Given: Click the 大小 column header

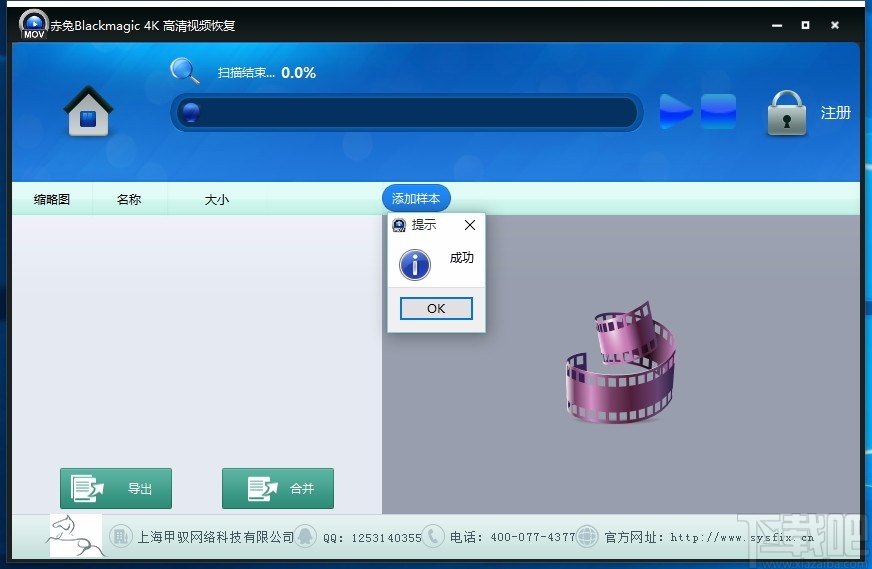Looking at the screenshot, I should click(x=217, y=199).
